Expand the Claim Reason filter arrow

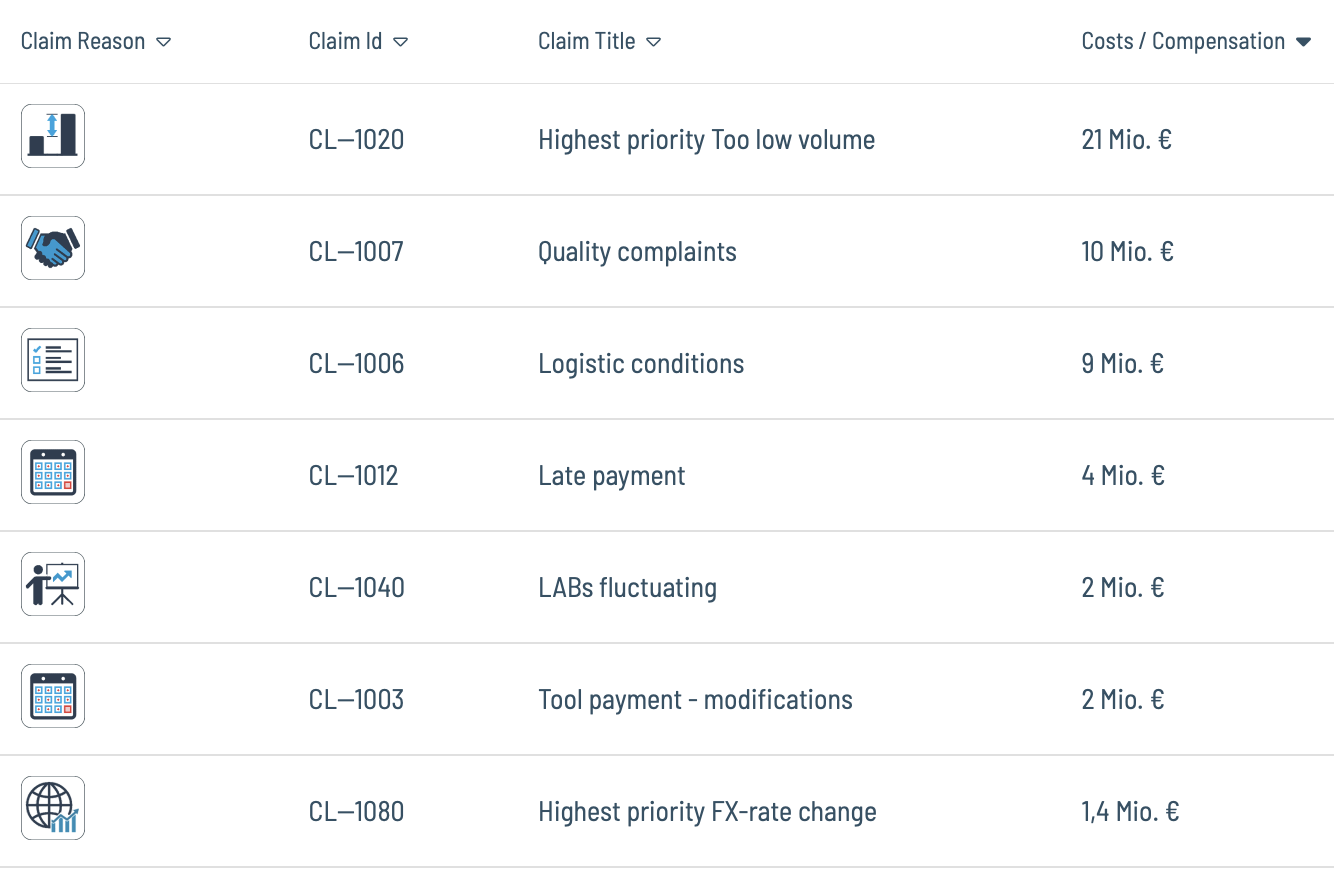[164, 42]
